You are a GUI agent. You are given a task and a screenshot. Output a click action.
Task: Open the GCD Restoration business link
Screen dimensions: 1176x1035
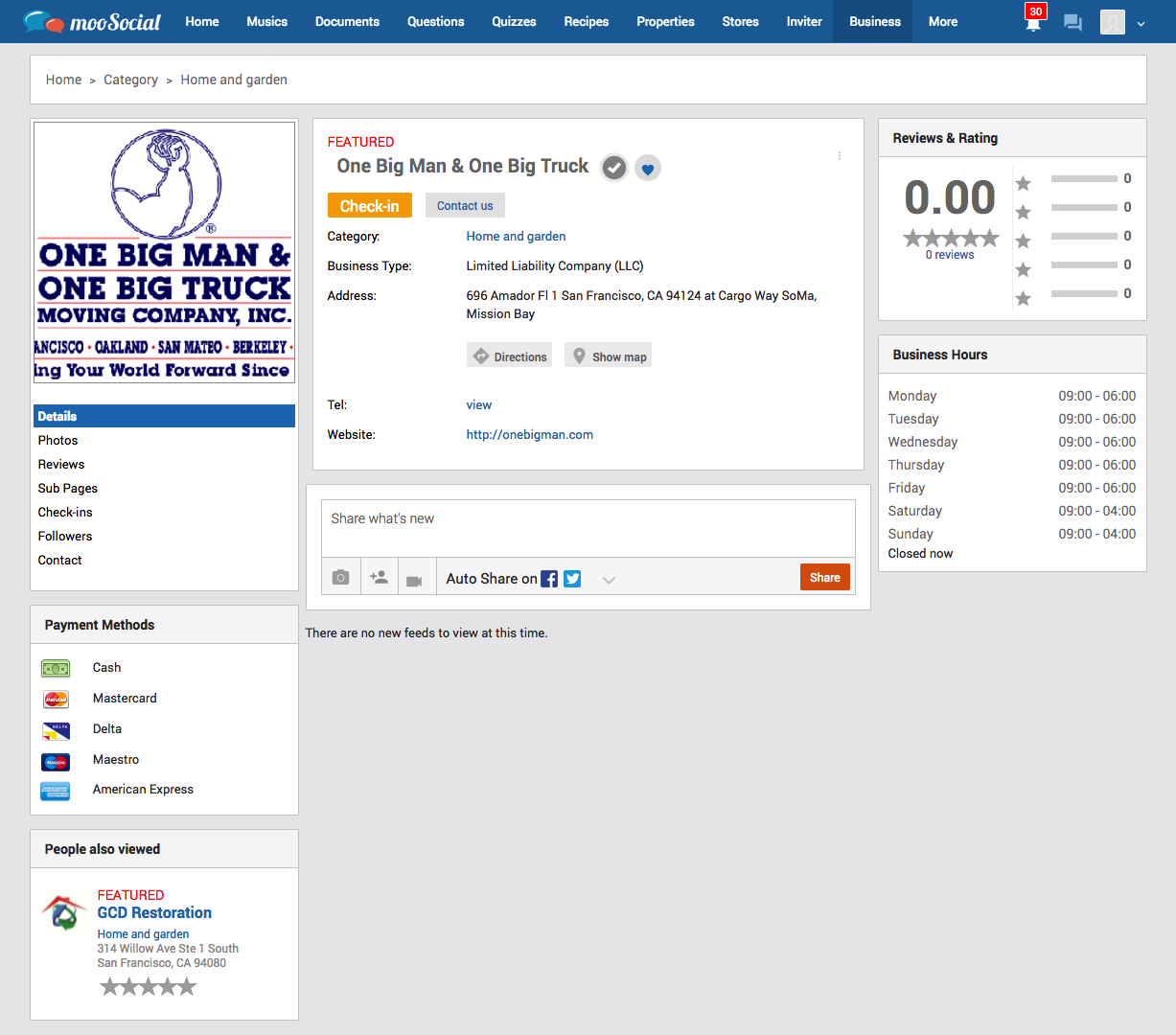tap(154, 912)
